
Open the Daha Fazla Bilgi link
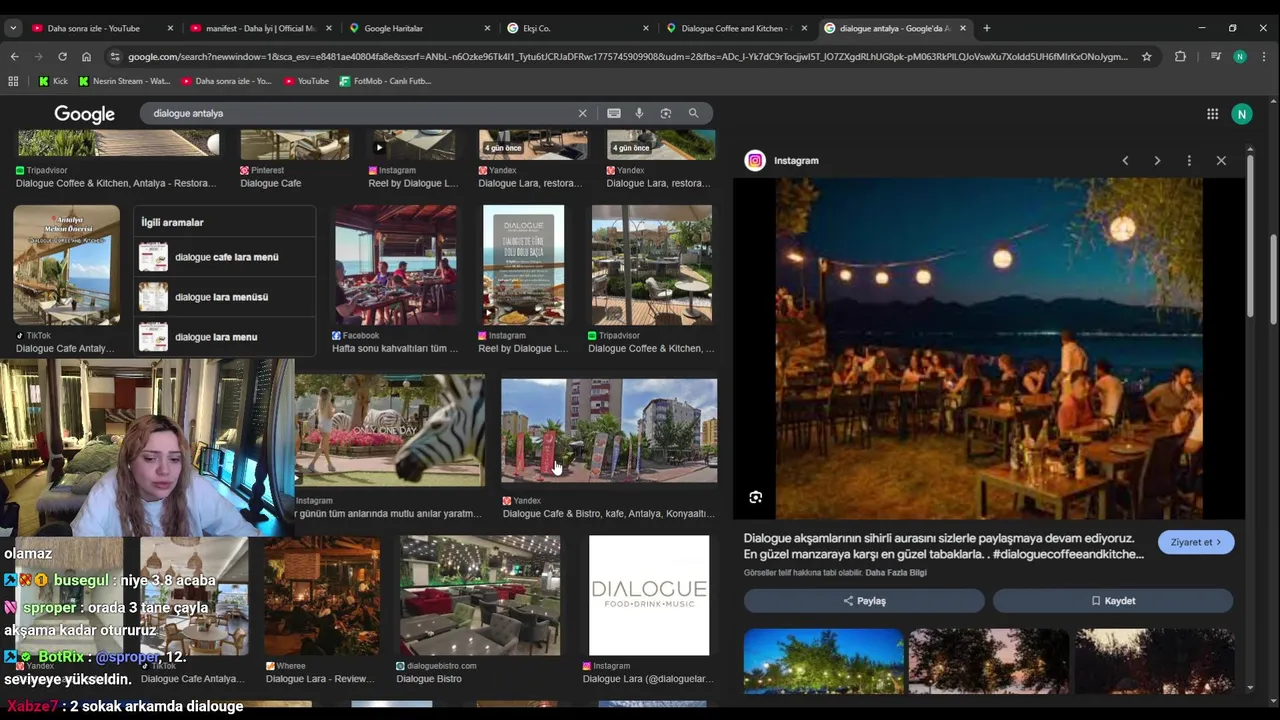[x=896, y=573]
